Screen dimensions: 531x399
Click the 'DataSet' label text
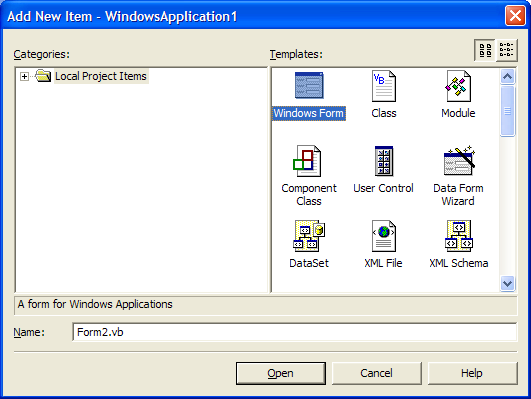[309, 263]
